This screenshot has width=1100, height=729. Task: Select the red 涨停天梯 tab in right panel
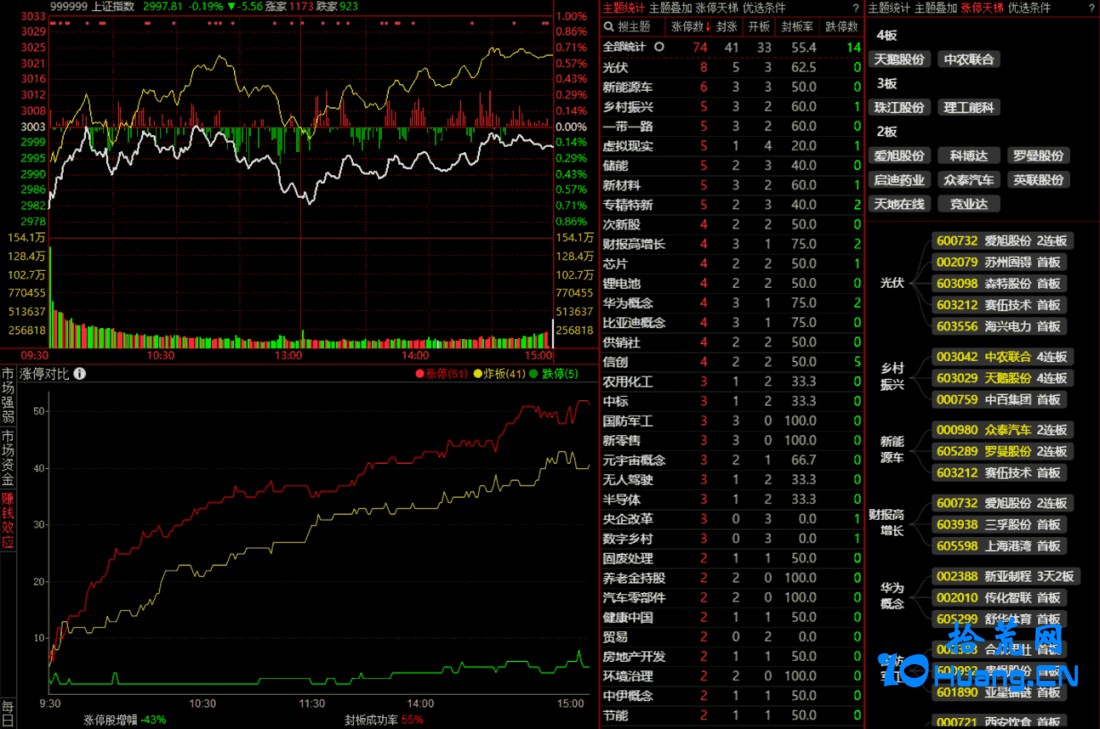pos(983,8)
